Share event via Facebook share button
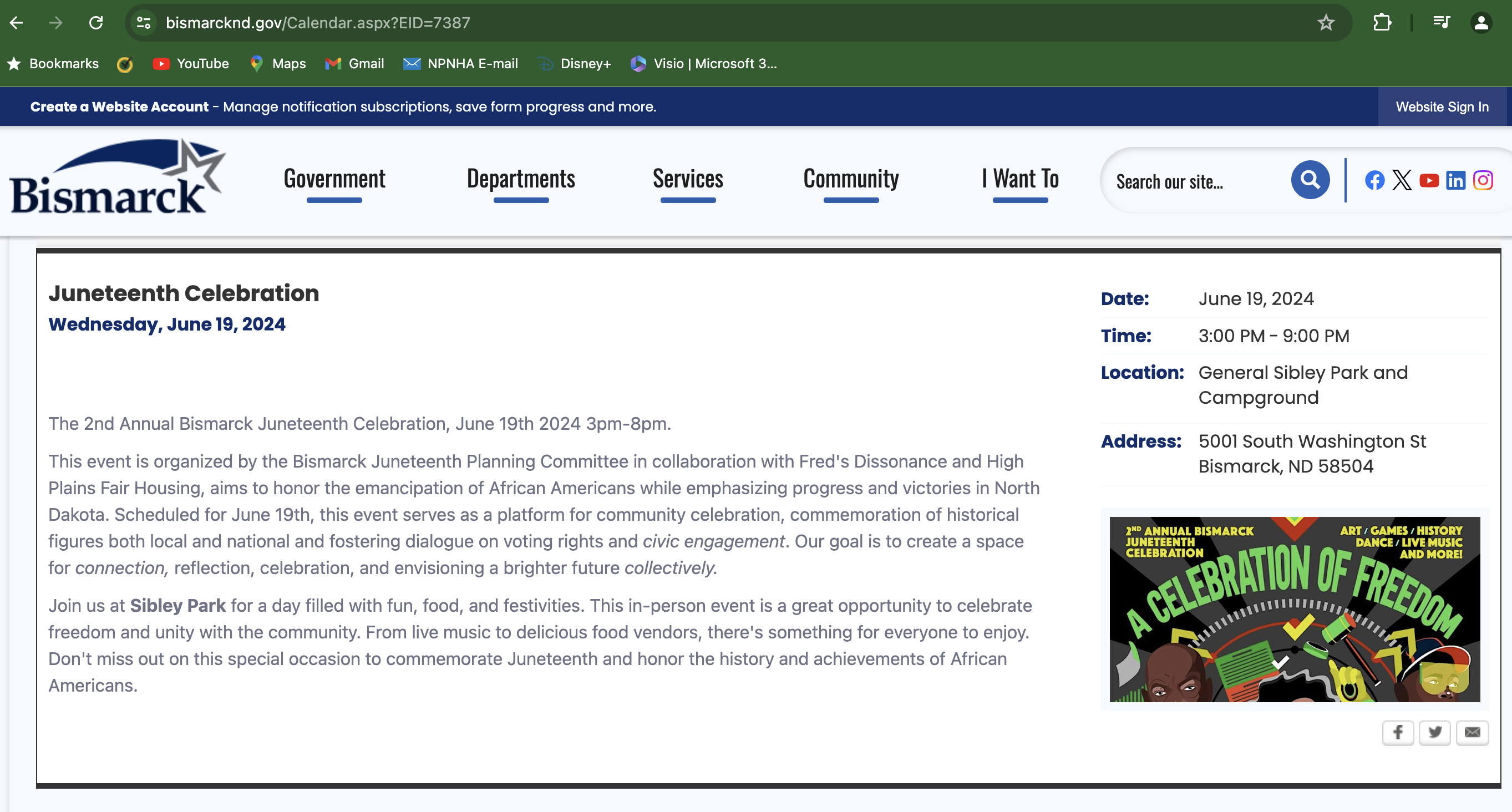 click(1398, 732)
